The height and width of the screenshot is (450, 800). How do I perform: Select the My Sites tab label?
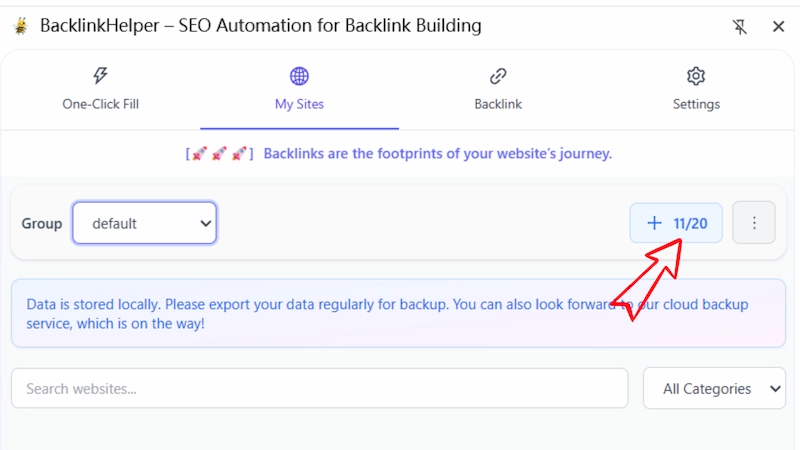click(x=299, y=104)
